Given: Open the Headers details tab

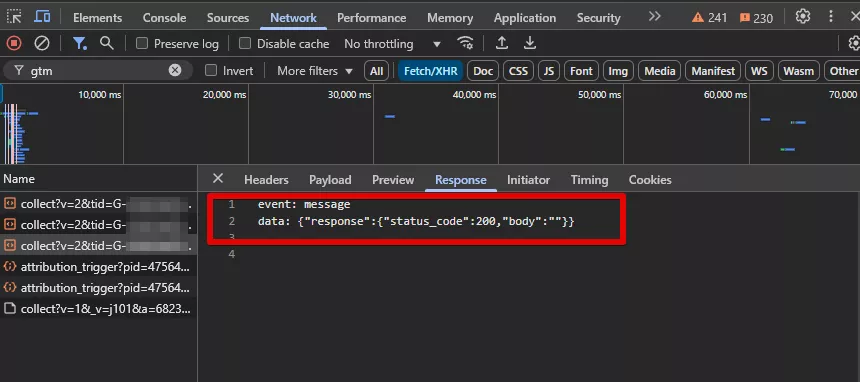Looking at the screenshot, I should [x=266, y=180].
